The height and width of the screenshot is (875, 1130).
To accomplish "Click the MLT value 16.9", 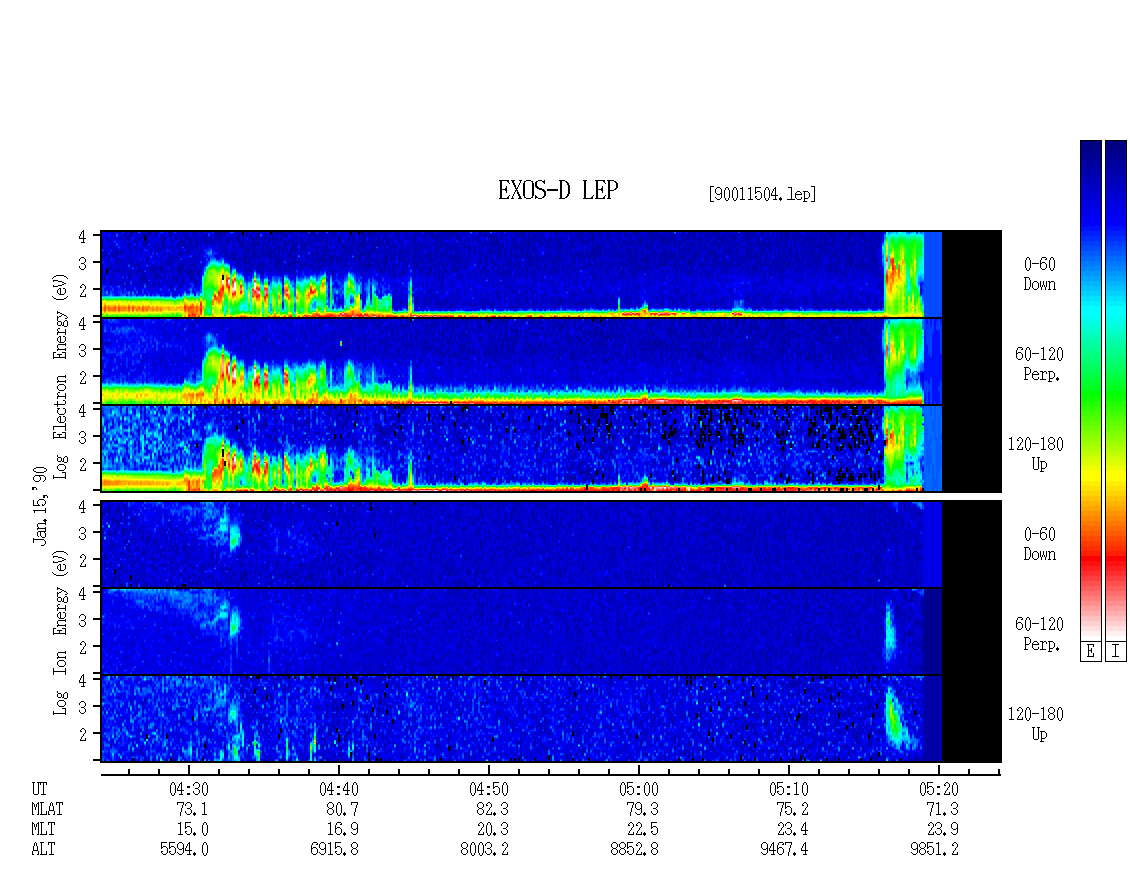I will click(342, 830).
